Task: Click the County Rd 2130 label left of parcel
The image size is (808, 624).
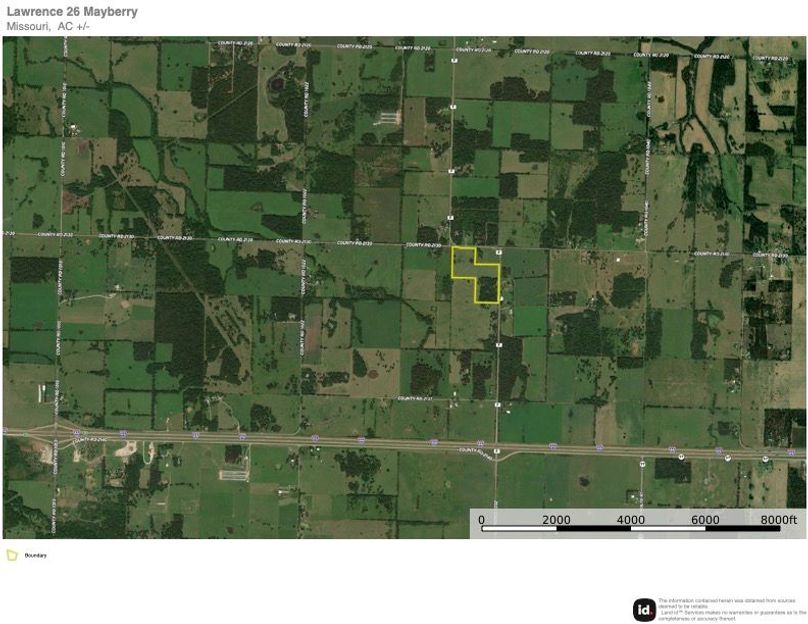Action: pyautogui.click(x=421, y=243)
